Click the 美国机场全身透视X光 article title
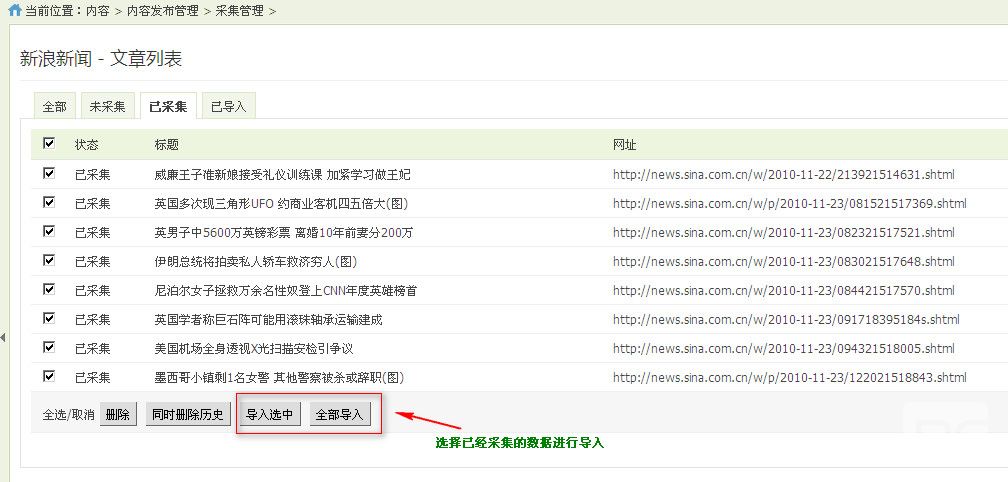The image size is (1008, 482). (x=254, y=349)
